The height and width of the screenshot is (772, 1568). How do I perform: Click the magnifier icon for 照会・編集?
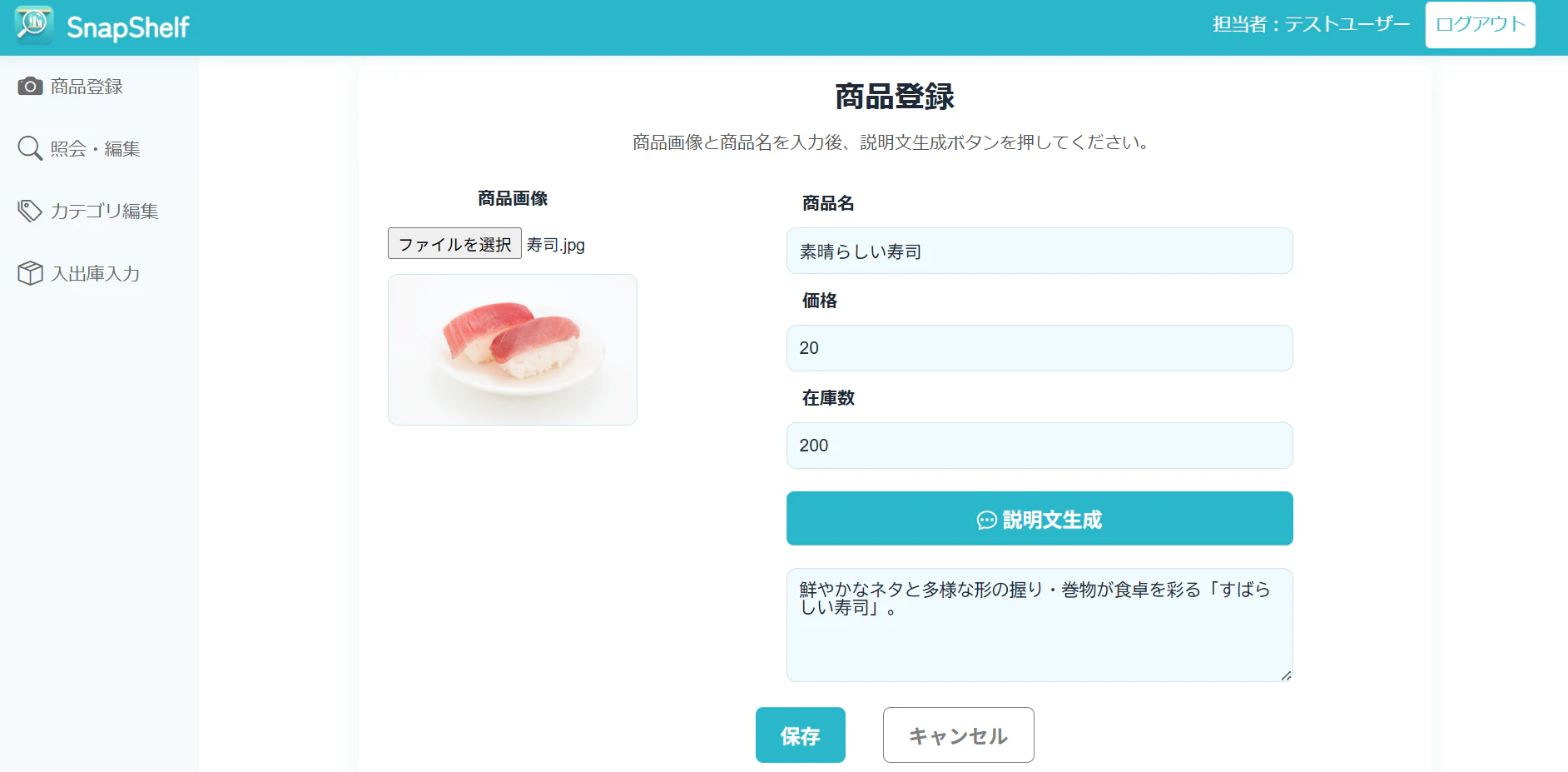tap(30, 148)
